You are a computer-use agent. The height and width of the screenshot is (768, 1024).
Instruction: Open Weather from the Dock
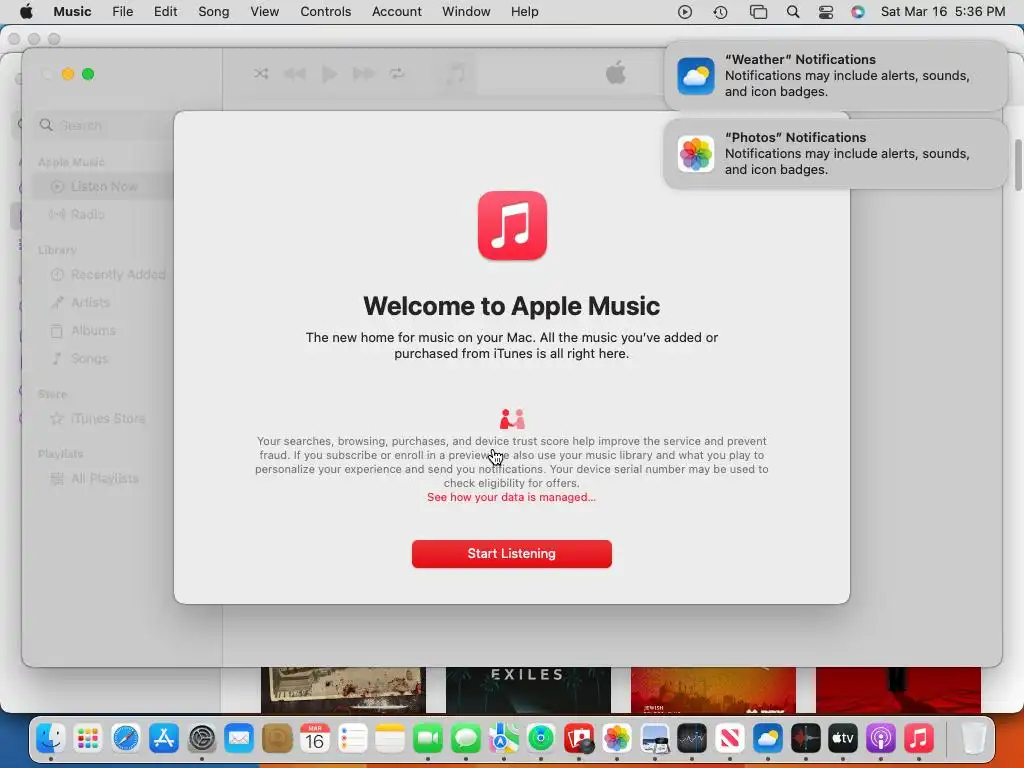767,739
